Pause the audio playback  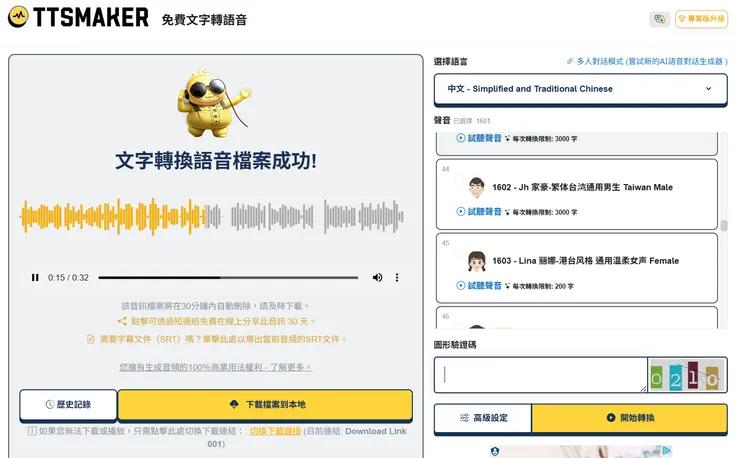click(35, 278)
